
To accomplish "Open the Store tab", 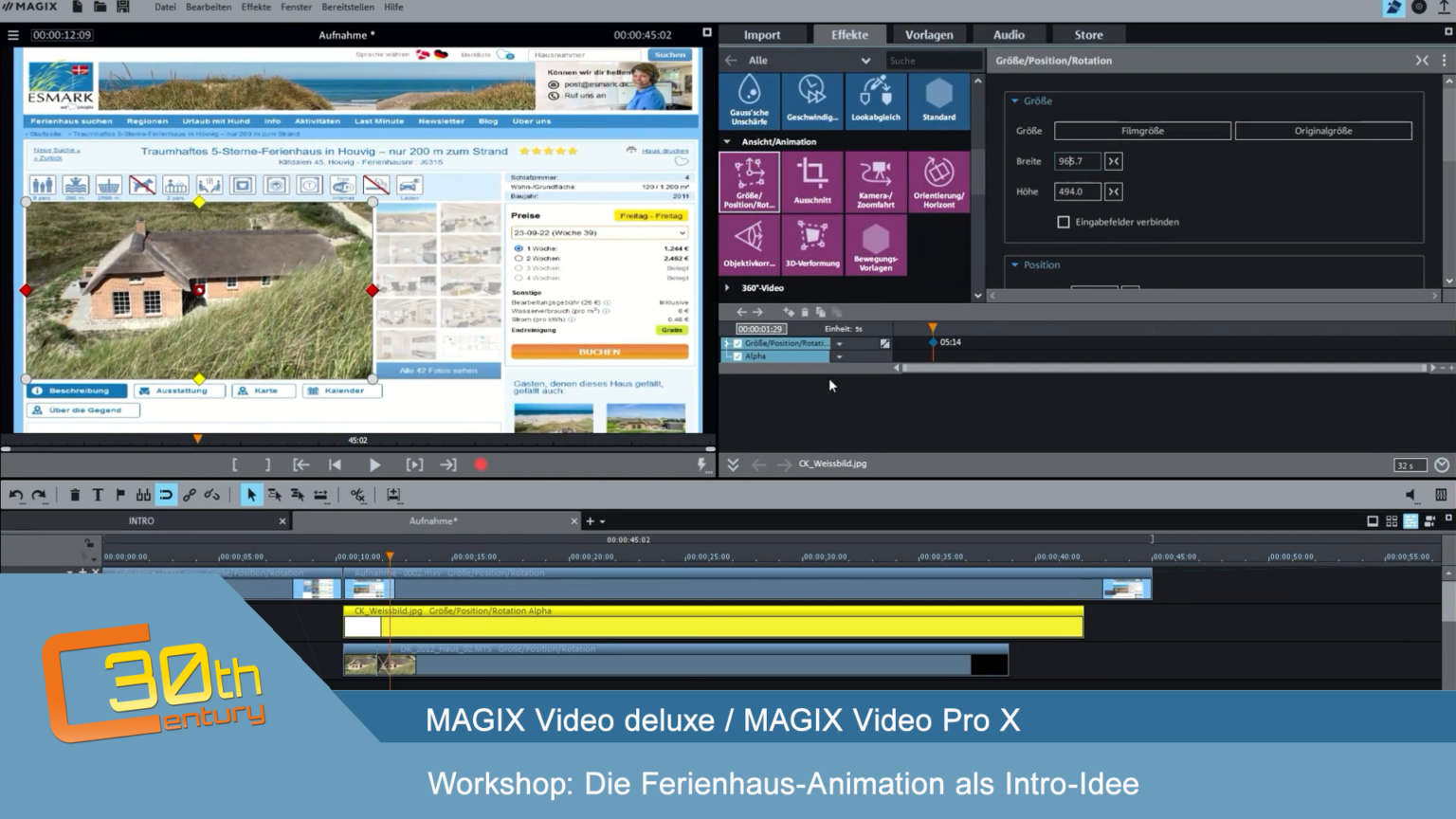I will tap(1088, 35).
